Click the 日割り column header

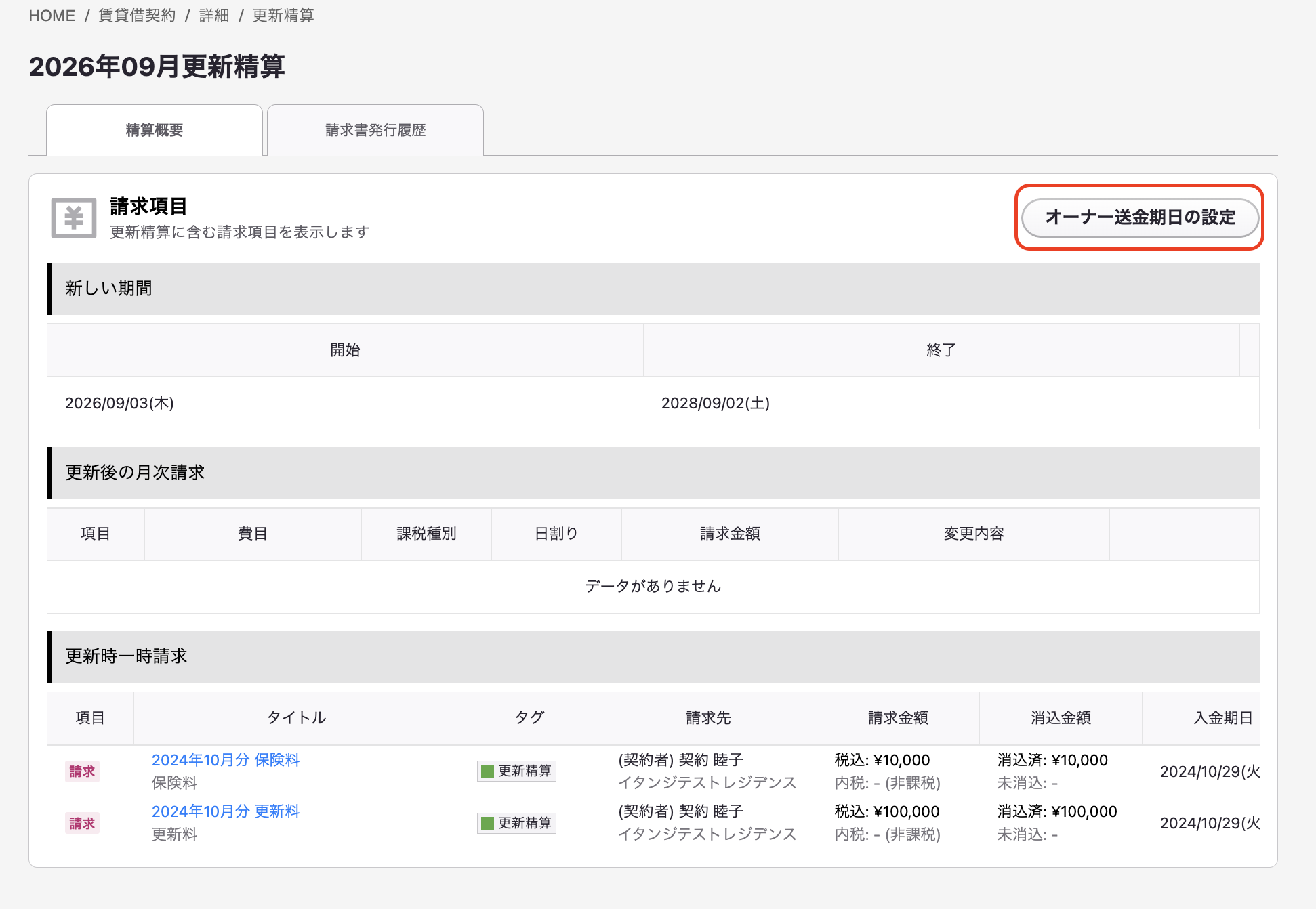tap(556, 534)
